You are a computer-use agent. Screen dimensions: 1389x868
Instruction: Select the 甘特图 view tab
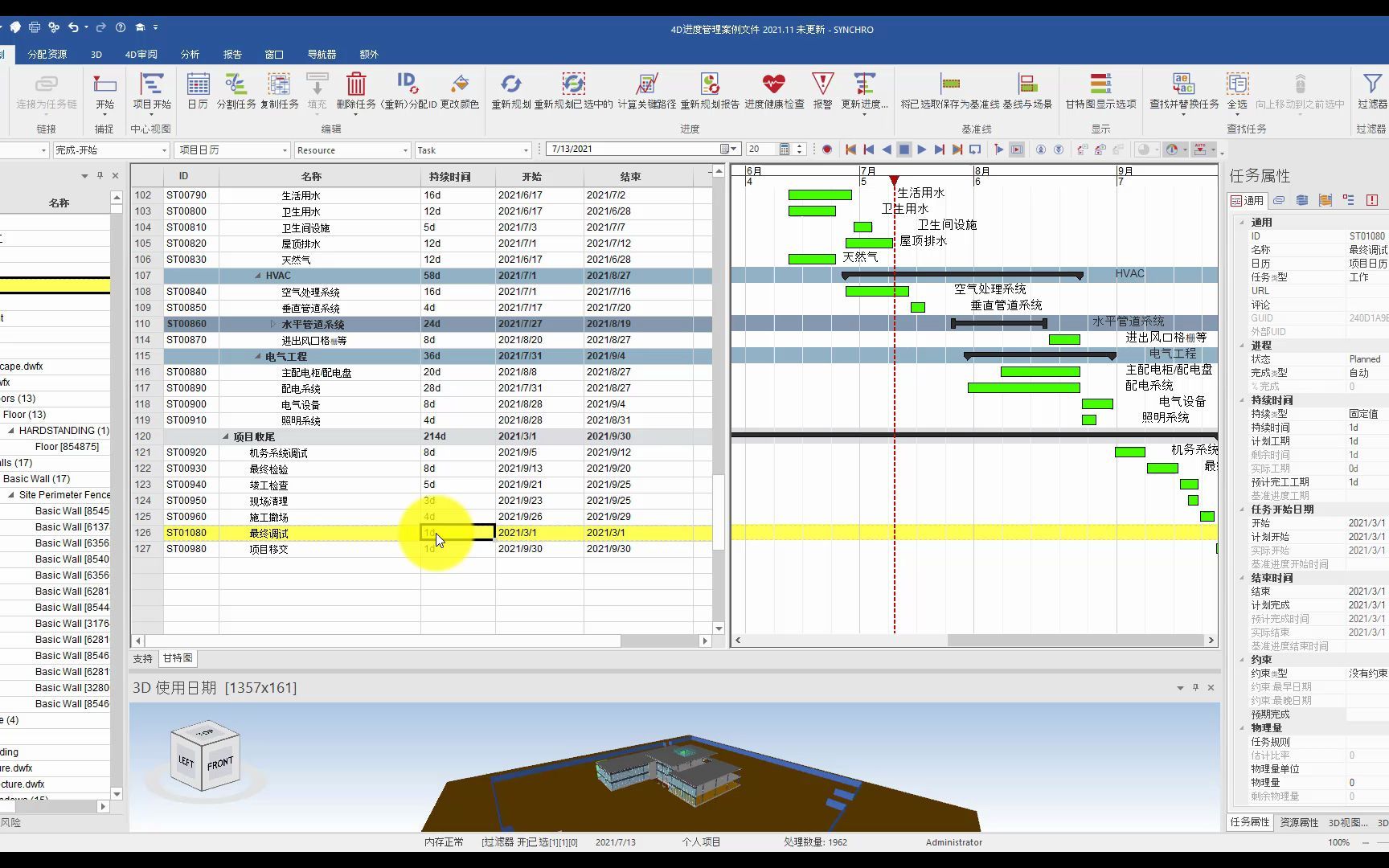pos(178,658)
